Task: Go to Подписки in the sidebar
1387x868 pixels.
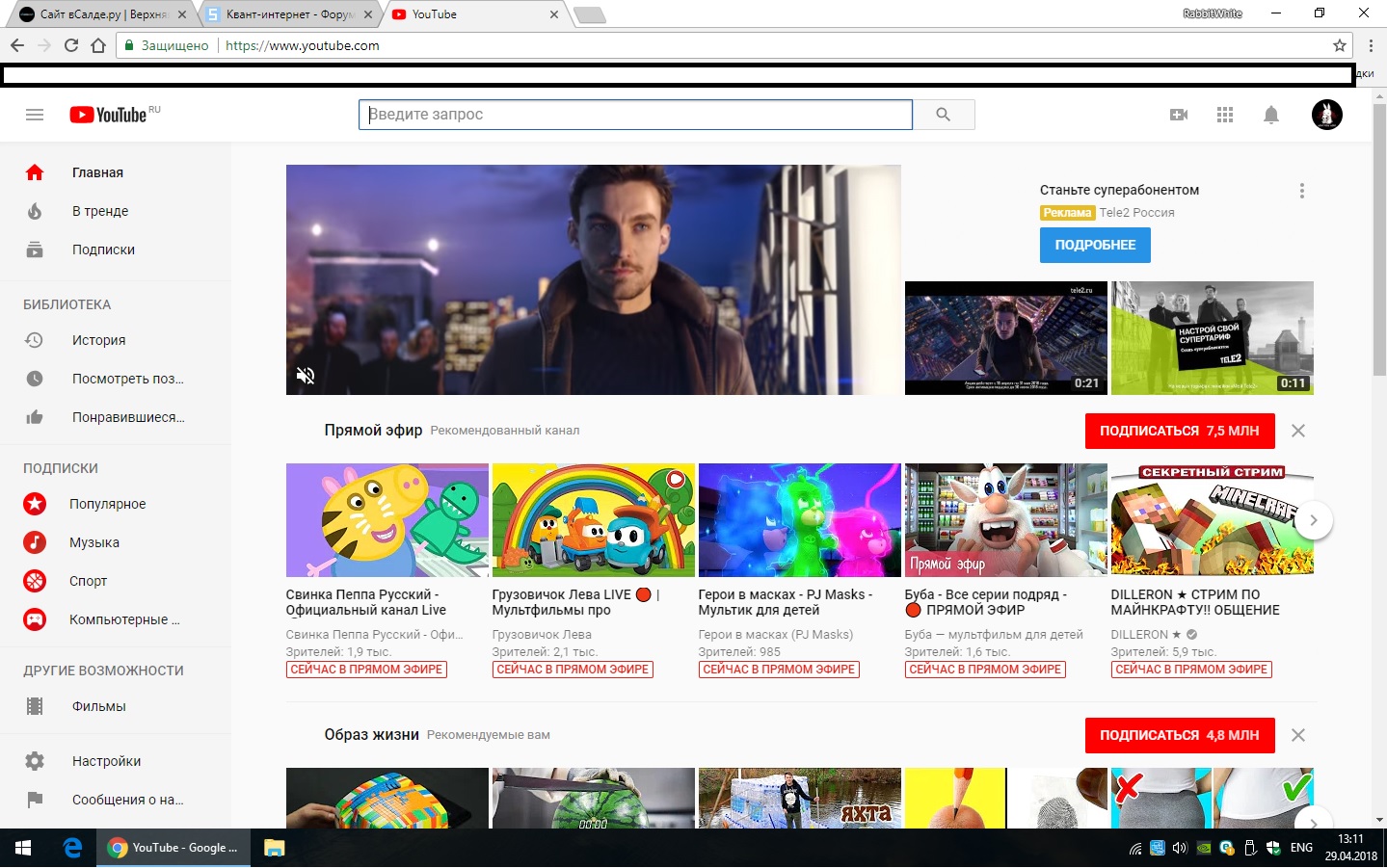Action: 103,250
